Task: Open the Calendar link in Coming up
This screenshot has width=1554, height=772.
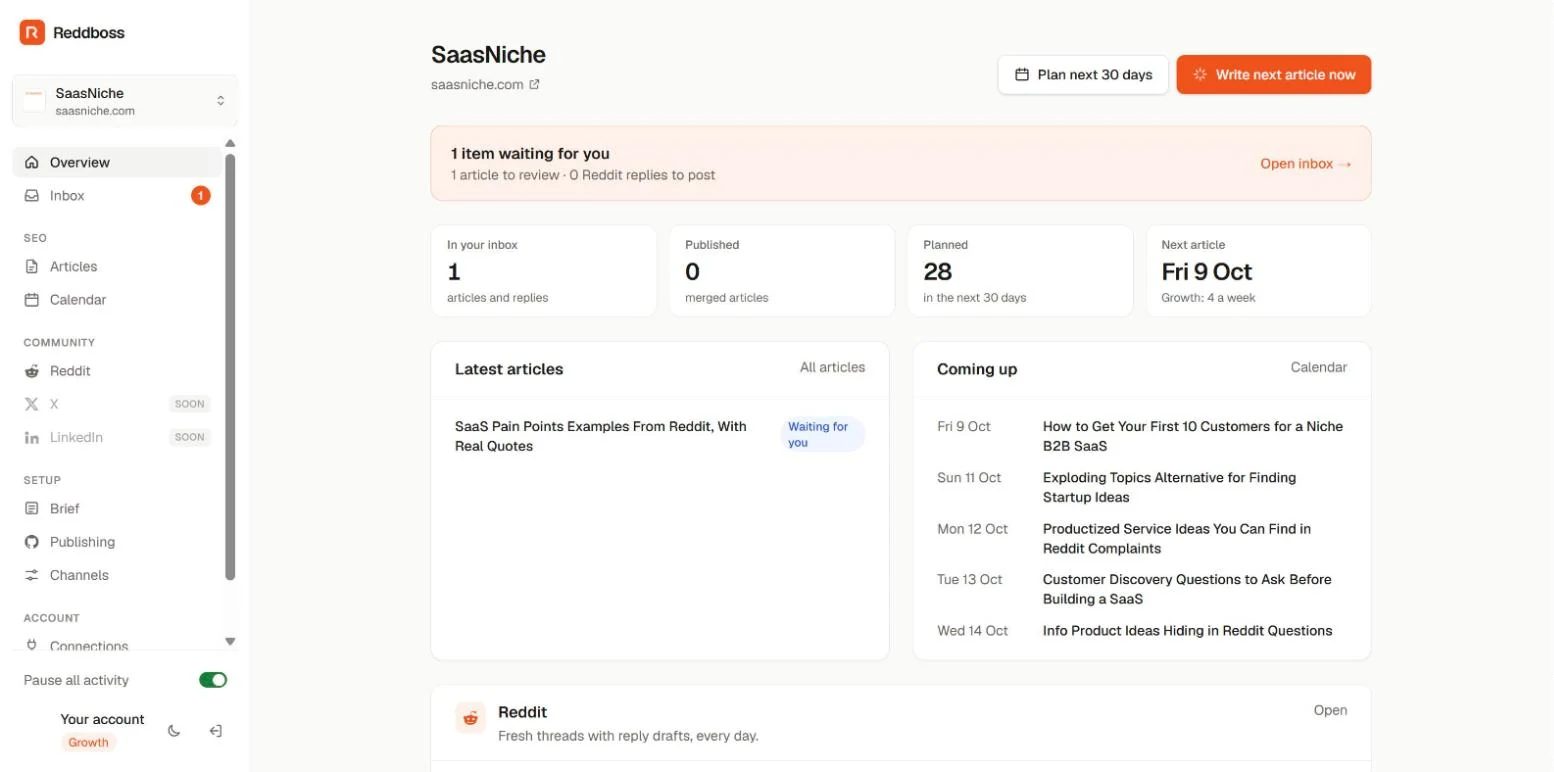Action: click(1319, 368)
